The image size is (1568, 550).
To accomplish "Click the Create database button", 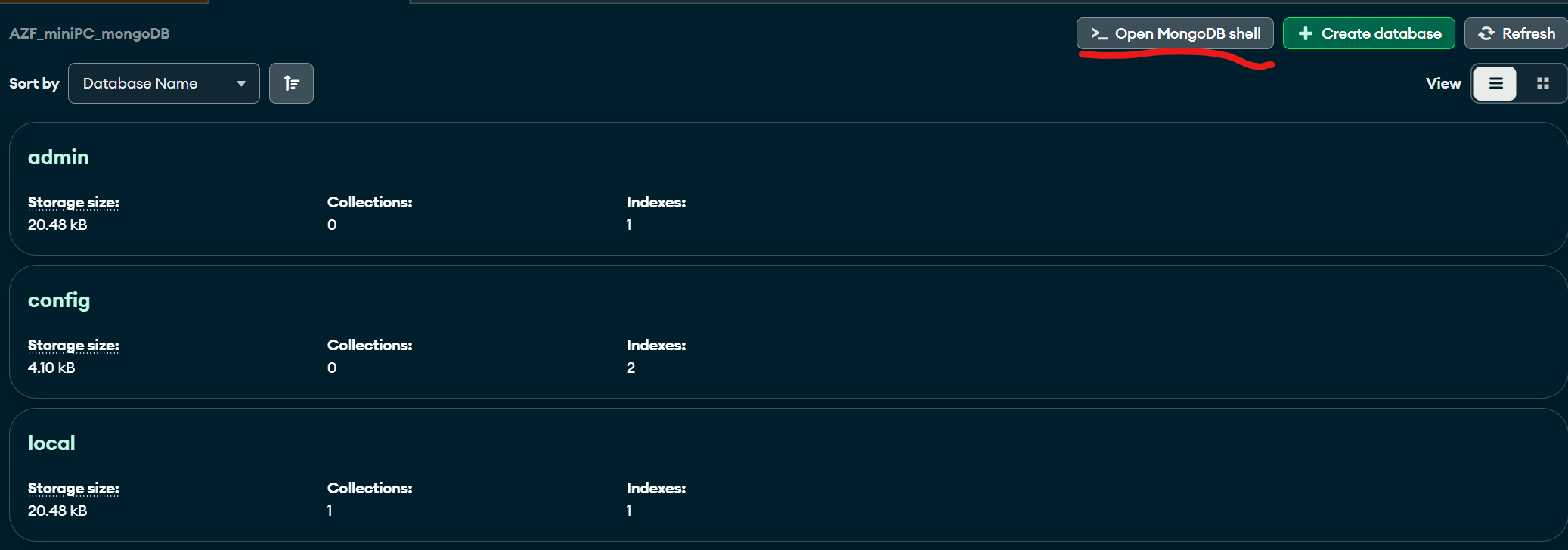I will pyautogui.click(x=1369, y=33).
